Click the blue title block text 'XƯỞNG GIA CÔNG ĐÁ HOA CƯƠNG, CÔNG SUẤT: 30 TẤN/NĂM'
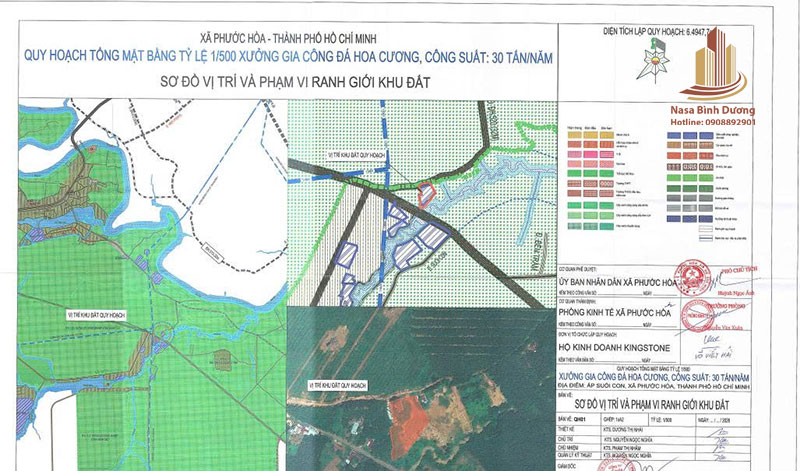 [x=654, y=378]
